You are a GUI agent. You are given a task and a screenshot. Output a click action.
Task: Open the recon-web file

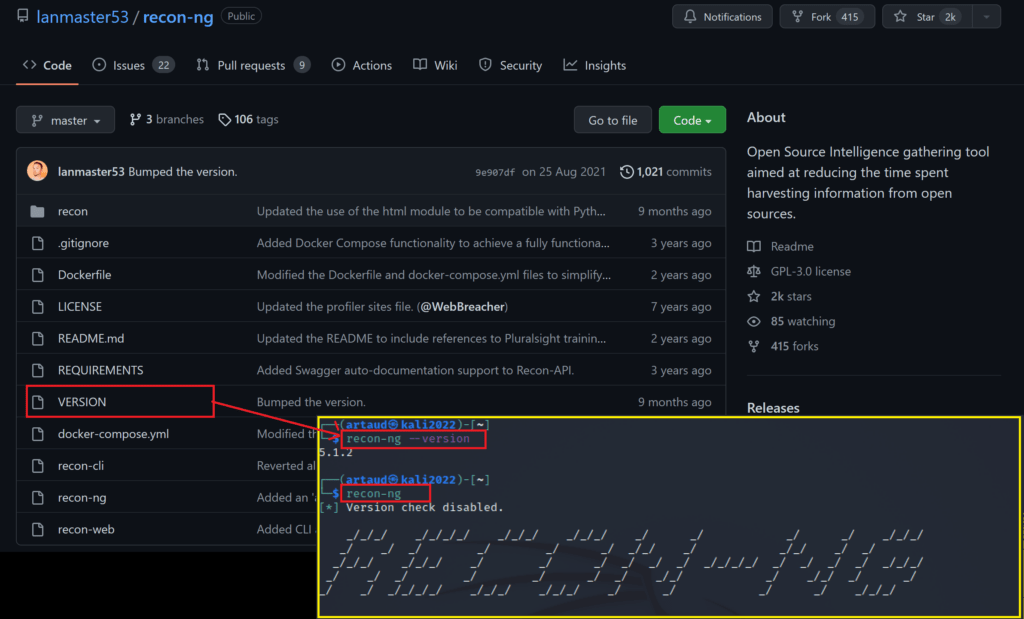click(x=86, y=530)
